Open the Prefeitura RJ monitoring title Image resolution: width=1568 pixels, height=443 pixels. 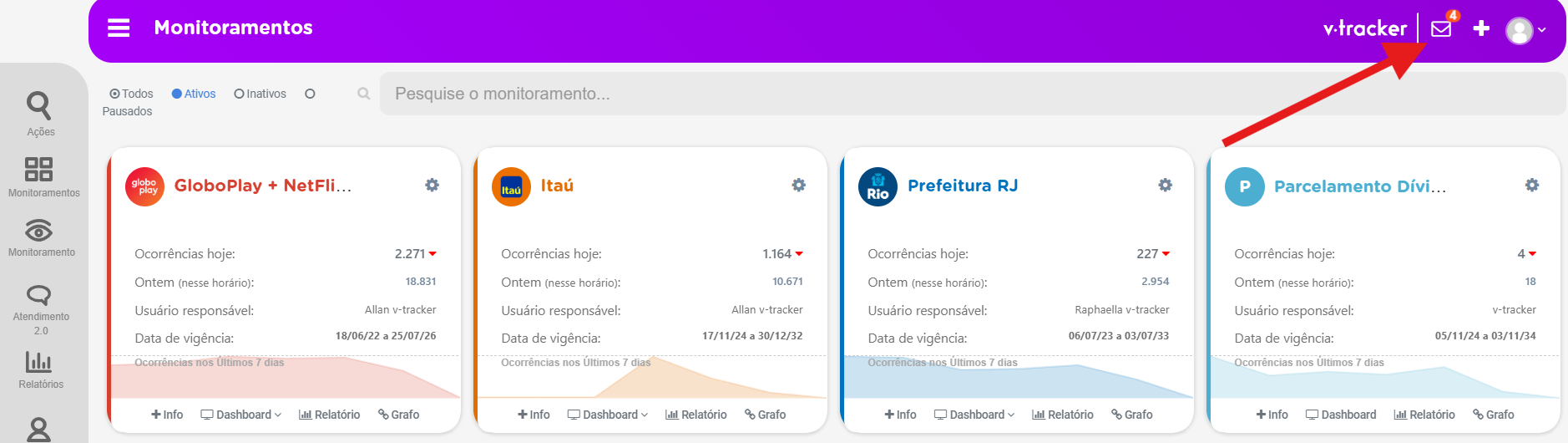click(x=963, y=186)
